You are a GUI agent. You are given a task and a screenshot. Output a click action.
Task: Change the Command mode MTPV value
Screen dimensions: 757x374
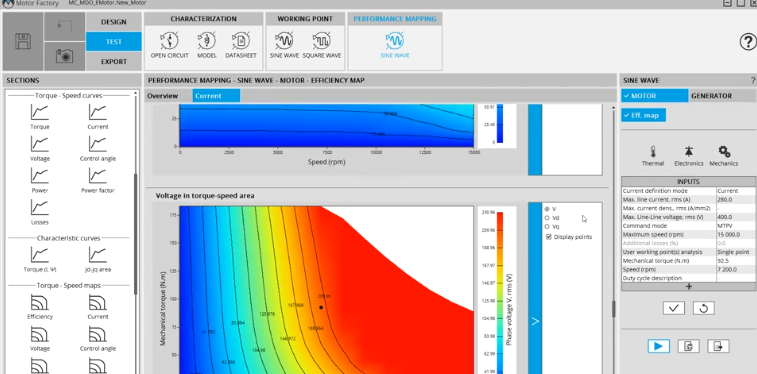[x=736, y=226]
